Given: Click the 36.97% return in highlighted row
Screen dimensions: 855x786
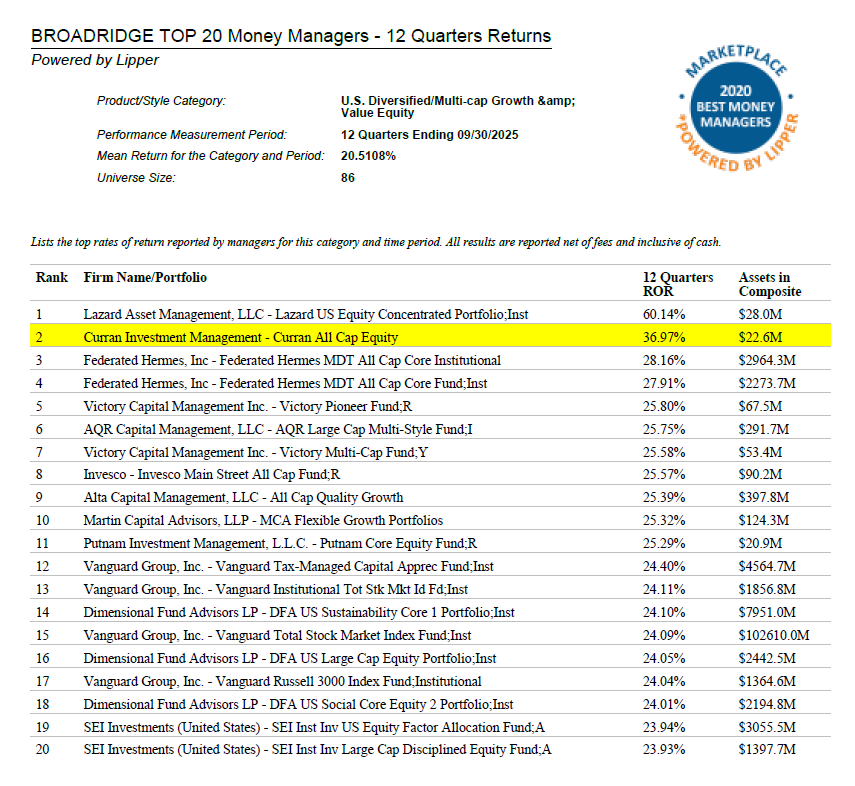Looking at the screenshot, I should [x=664, y=337].
